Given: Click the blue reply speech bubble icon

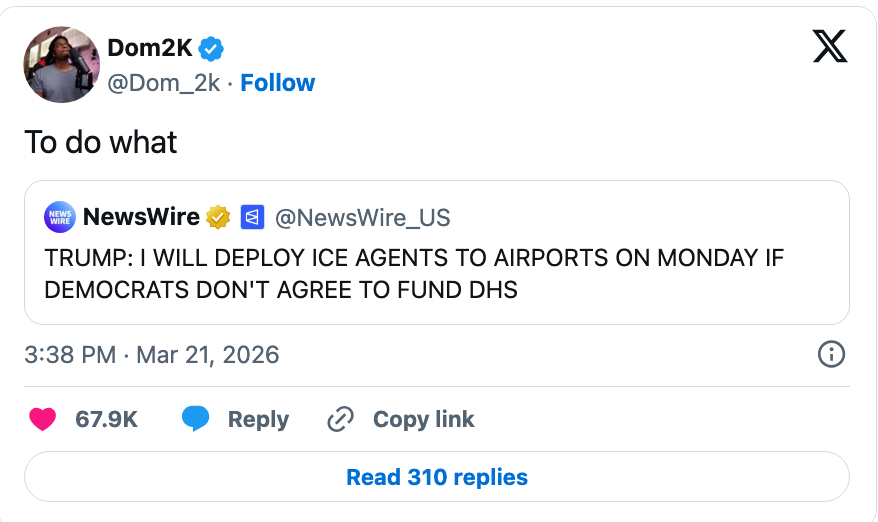Looking at the screenshot, I should point(196,419).
